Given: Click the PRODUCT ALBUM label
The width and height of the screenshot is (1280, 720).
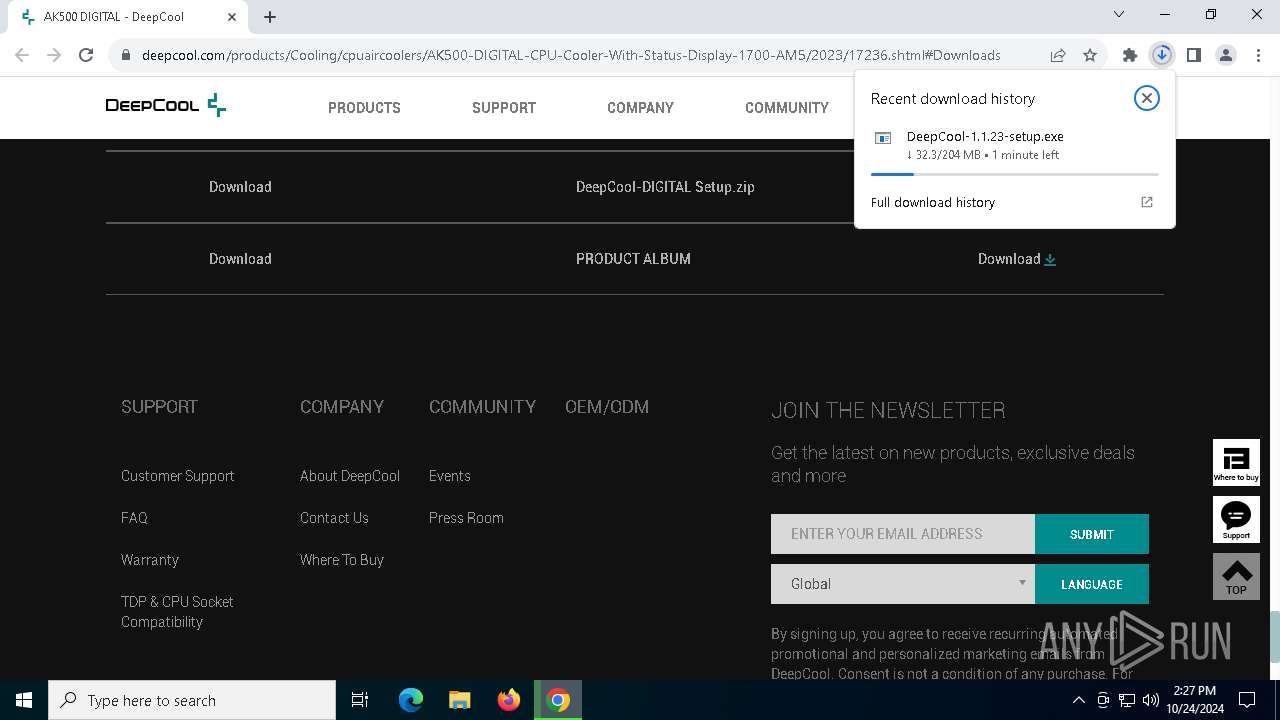Looking at the screenshot, I should [x=633, y=259].
